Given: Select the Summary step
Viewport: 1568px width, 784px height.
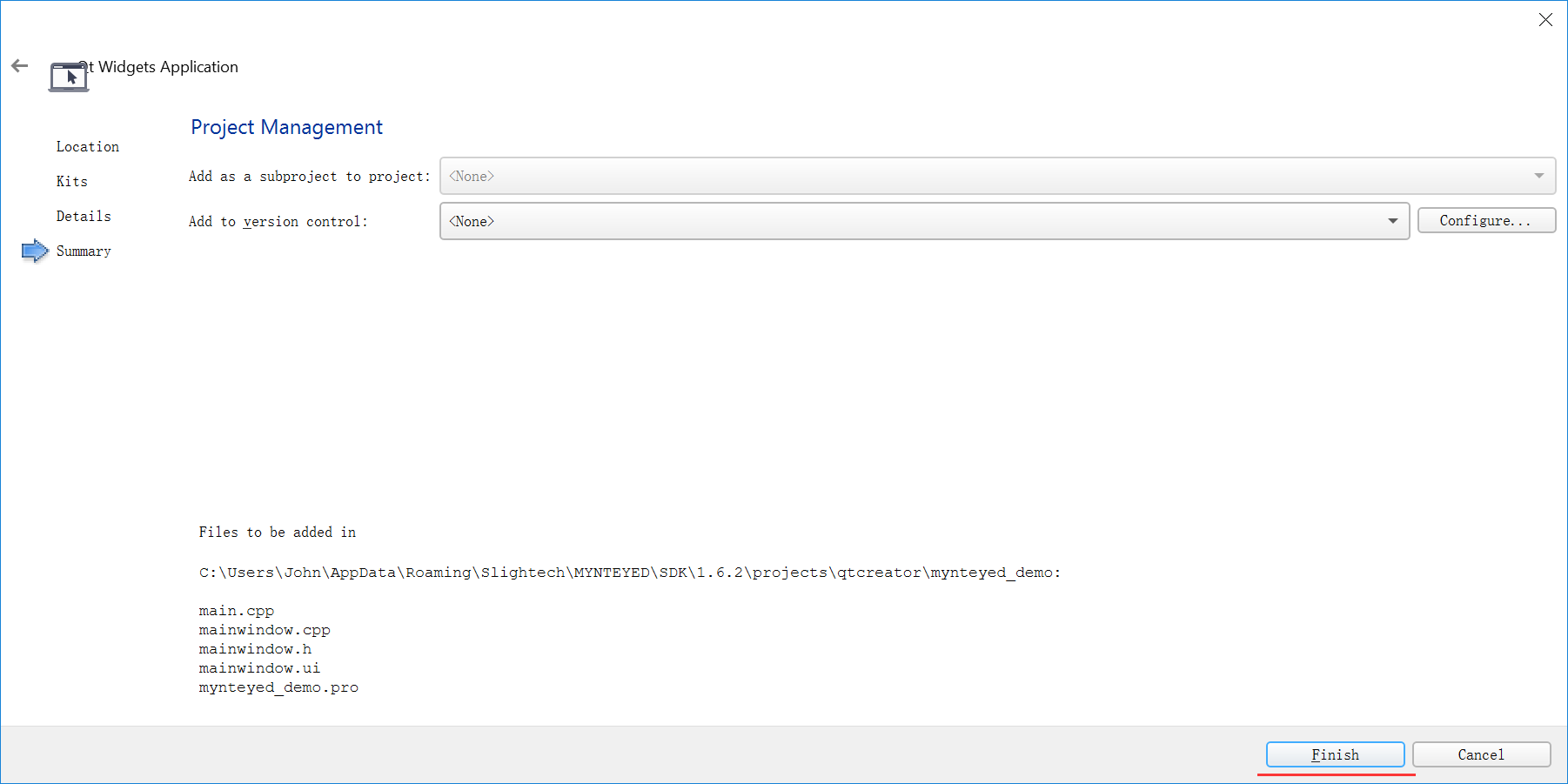Looking at the screenshot, I should (84, 251).
